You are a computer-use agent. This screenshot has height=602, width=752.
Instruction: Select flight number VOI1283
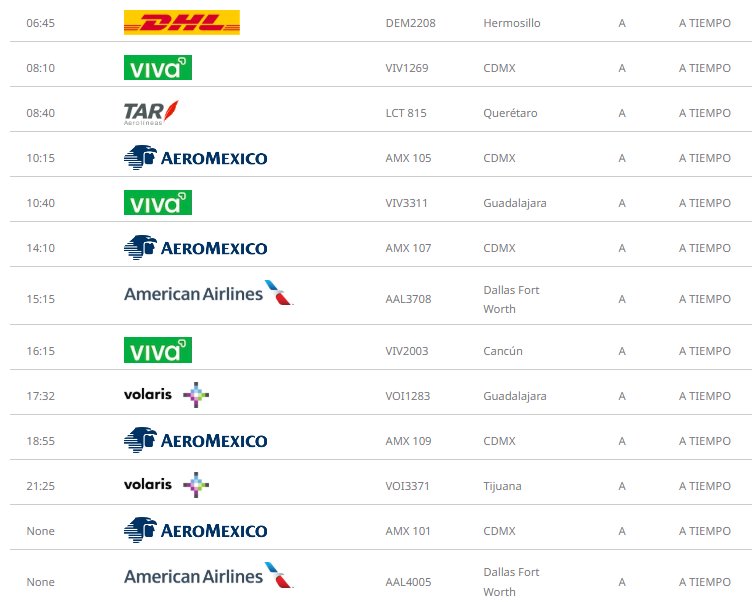coord(408,396)
